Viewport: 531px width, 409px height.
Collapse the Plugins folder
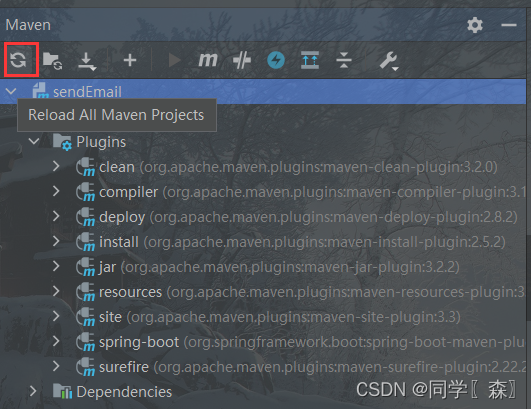coord(34,141)
